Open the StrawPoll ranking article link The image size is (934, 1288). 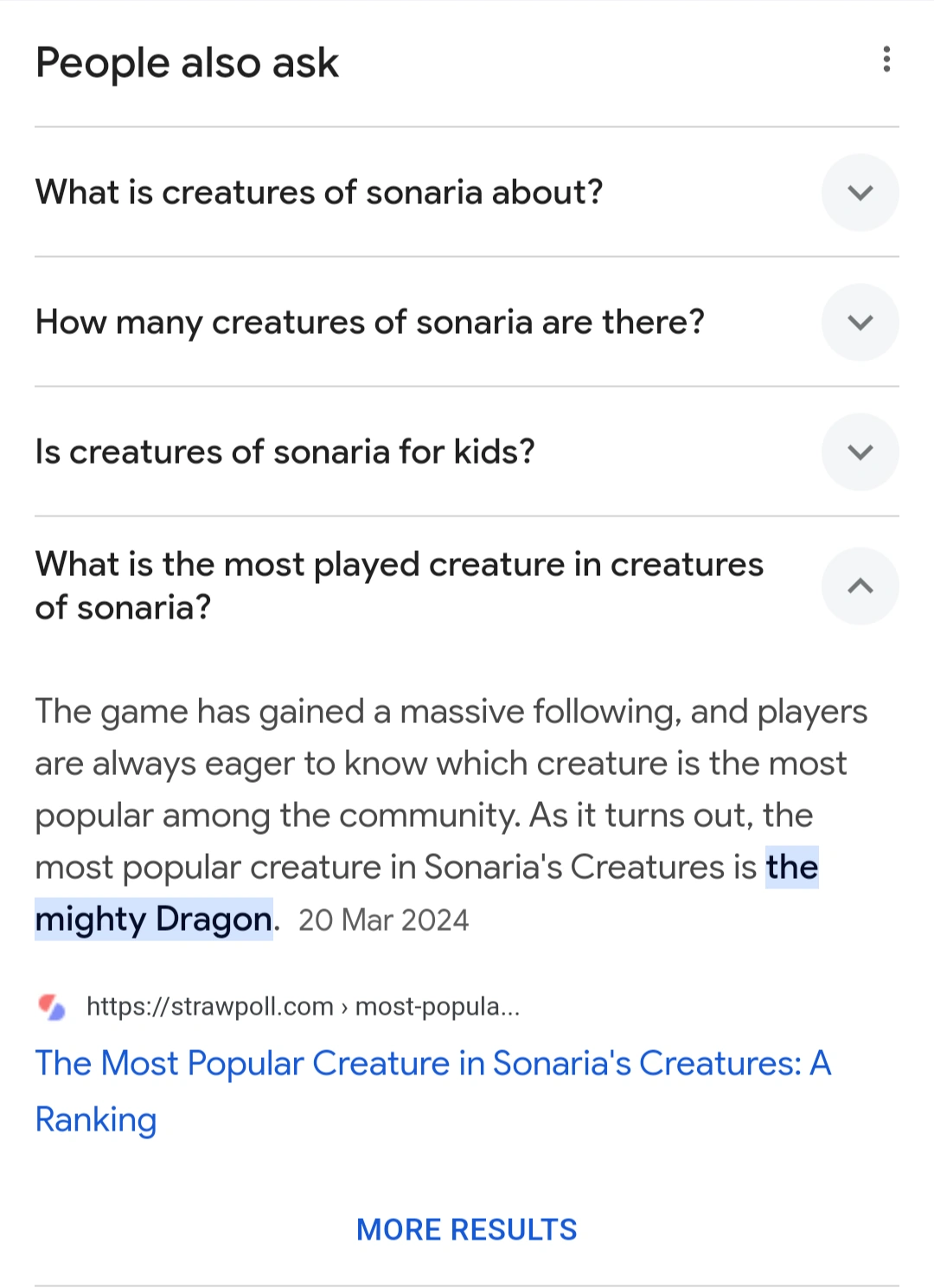pos(432,1062)
